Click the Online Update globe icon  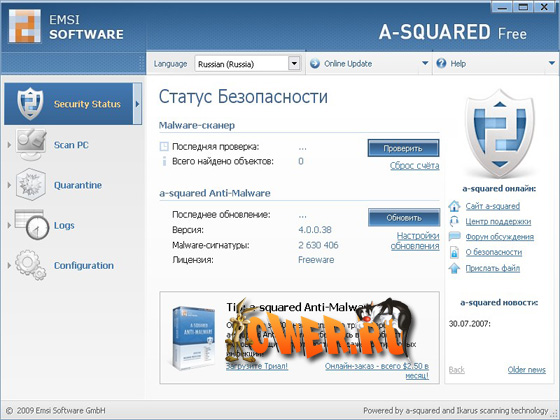point(315,64)
